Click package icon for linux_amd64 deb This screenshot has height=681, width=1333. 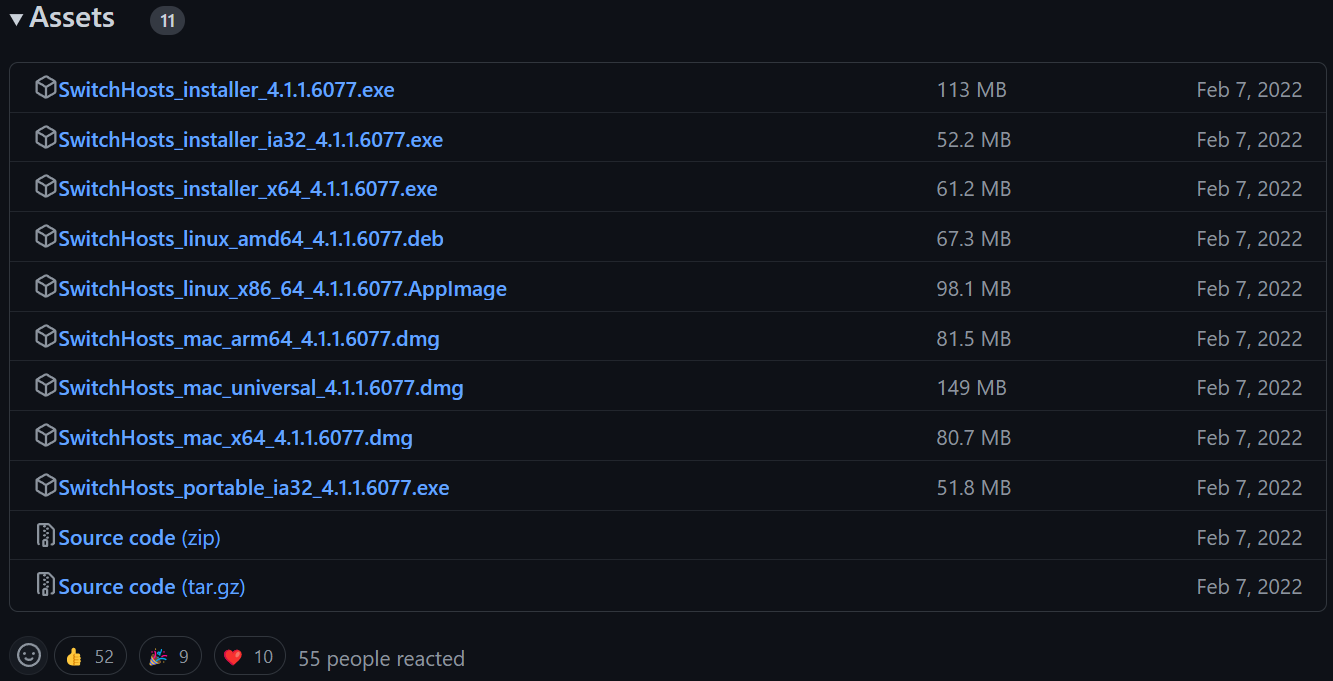[45, 237]
